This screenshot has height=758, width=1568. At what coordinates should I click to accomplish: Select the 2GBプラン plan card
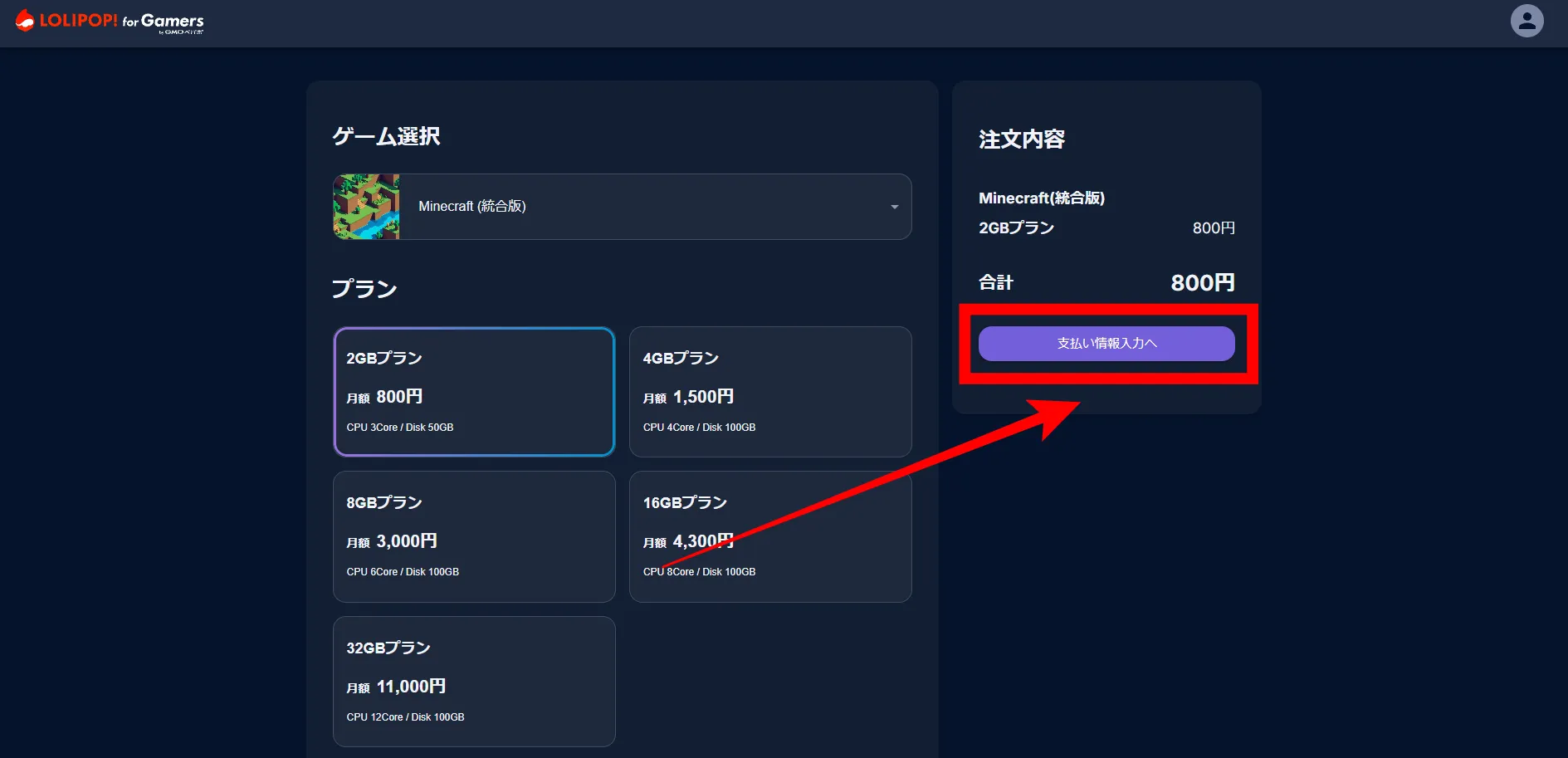click(x=474, y=391)
